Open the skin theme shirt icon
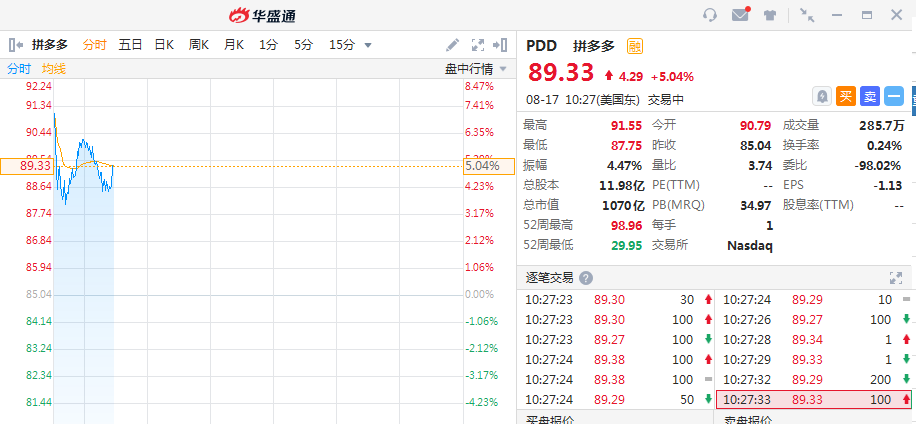Image resolution: width=916 pixels, height=424 pixels. tap(770, 15)
